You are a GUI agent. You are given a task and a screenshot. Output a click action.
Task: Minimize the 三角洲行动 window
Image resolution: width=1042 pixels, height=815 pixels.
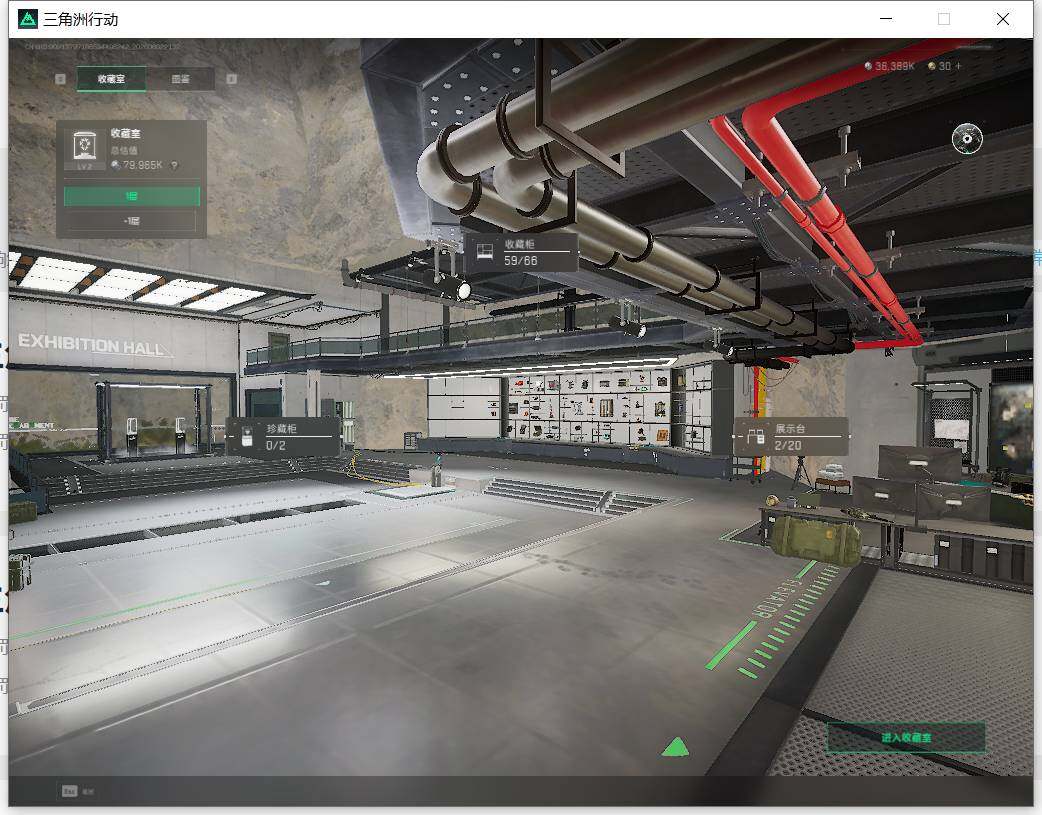coord(886,19)
